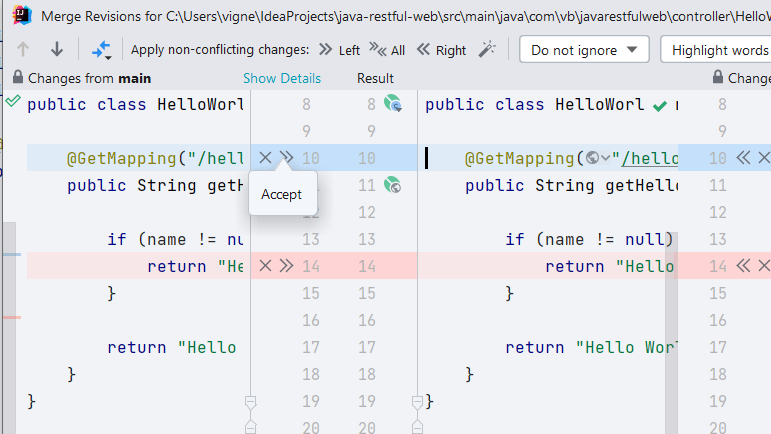Screen dimensions: 771x434
Task: Ignore left change on line 10
Action: pyautogui.click(x=265, y=158)
